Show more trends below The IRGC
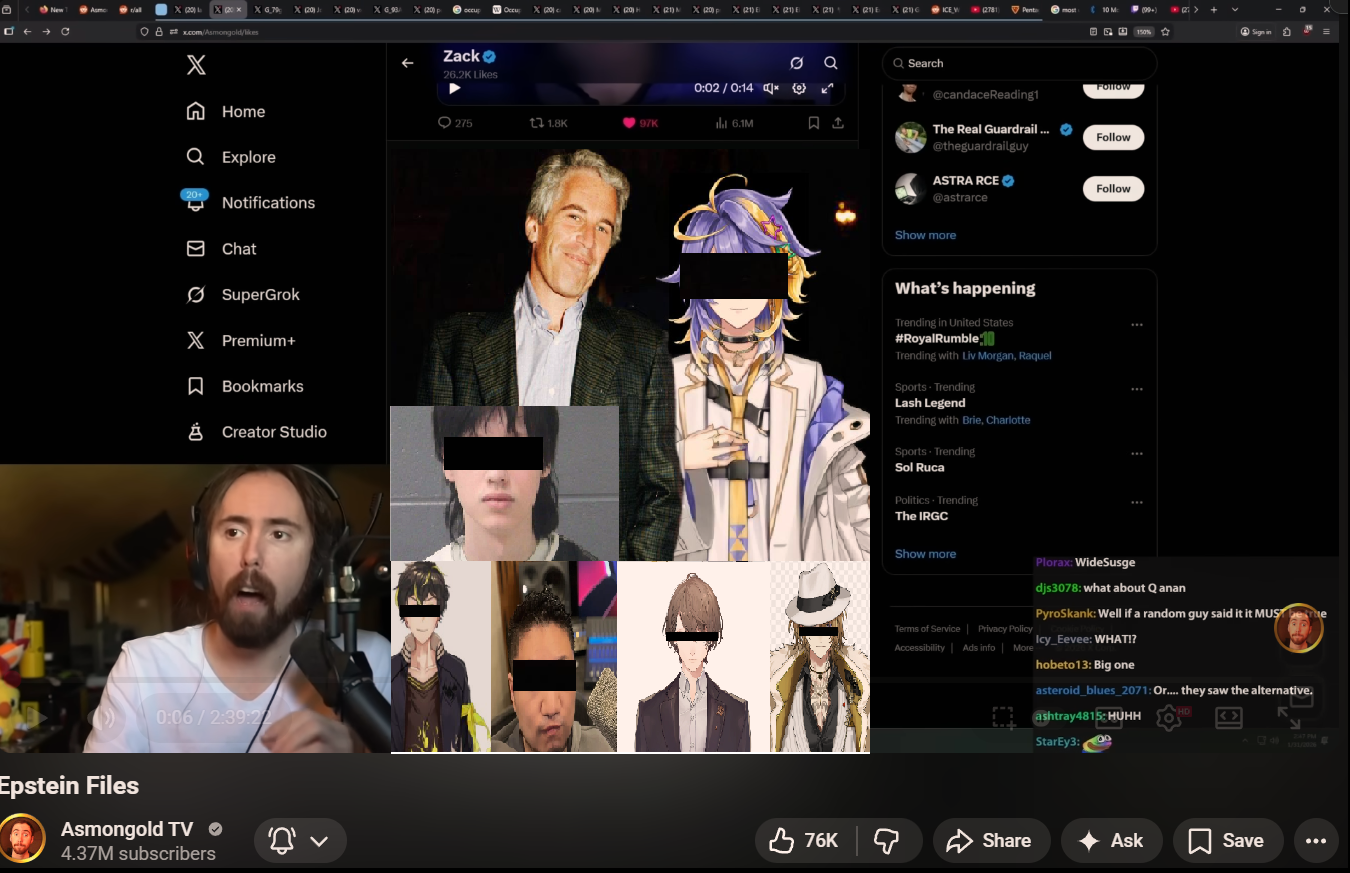1350x873 pixels. [x=925, y=554]
